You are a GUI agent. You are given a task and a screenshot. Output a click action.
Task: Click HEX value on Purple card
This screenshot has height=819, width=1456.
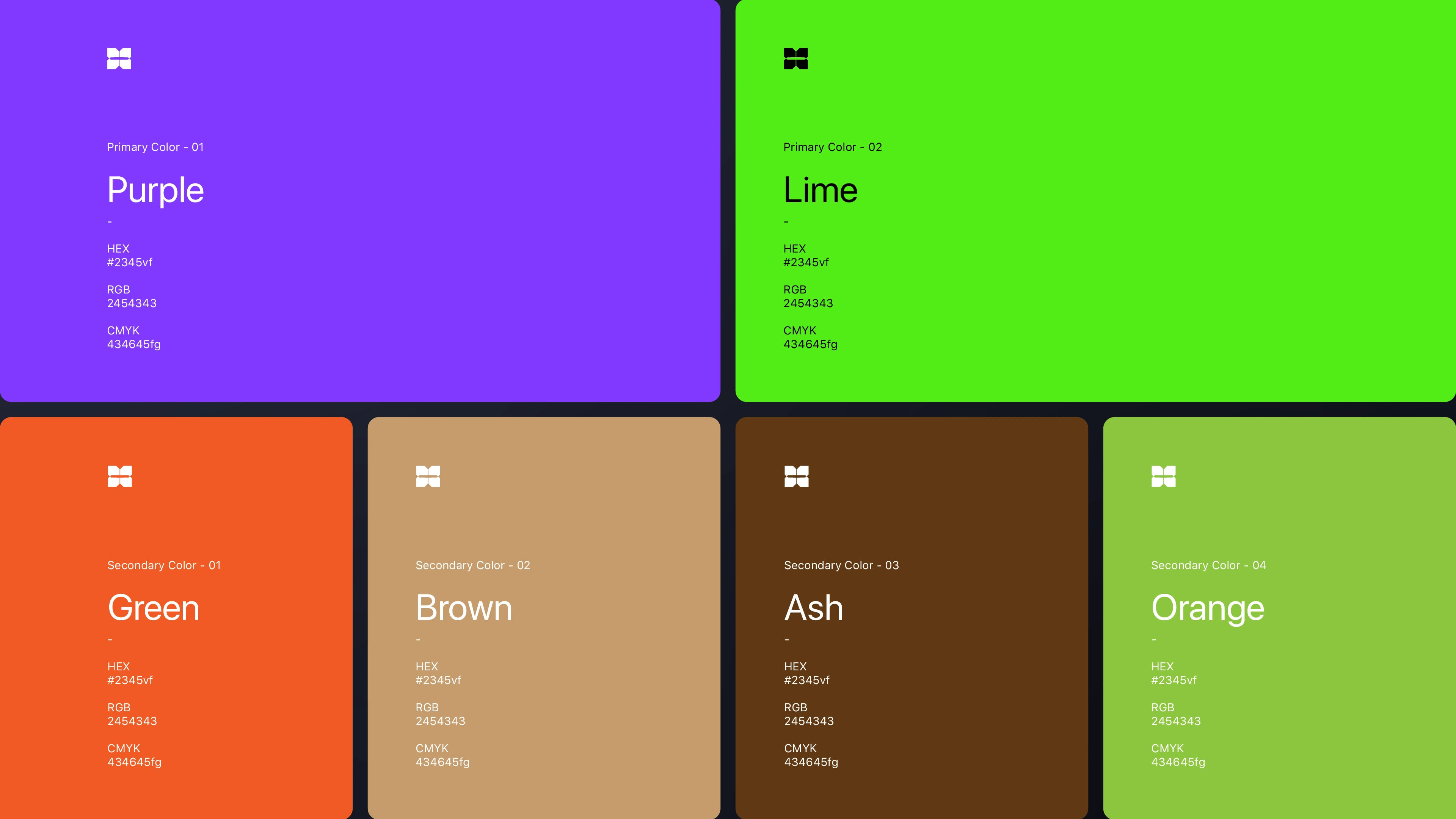tap(130, 262)
